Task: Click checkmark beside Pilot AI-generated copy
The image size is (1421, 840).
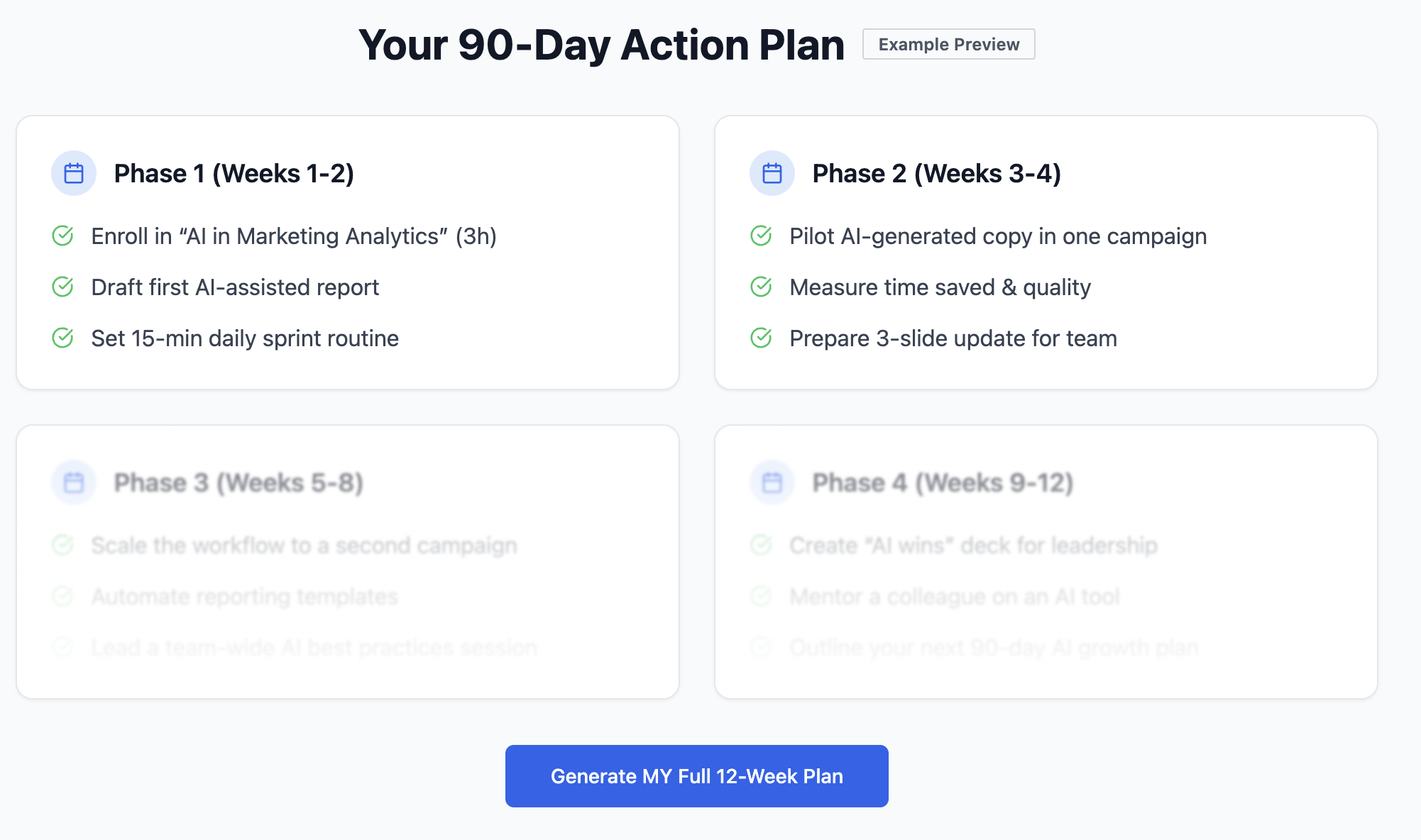Action: click(762, 236)
